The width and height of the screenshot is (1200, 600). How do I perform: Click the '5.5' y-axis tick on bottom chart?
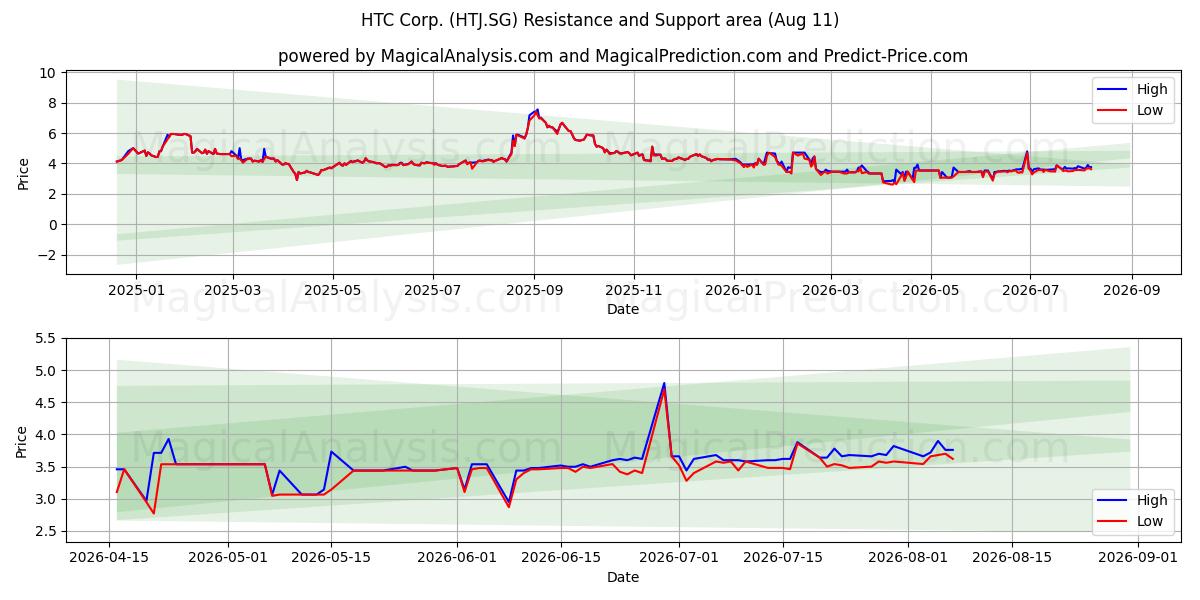pyautogui.click(x=45, y=339)
